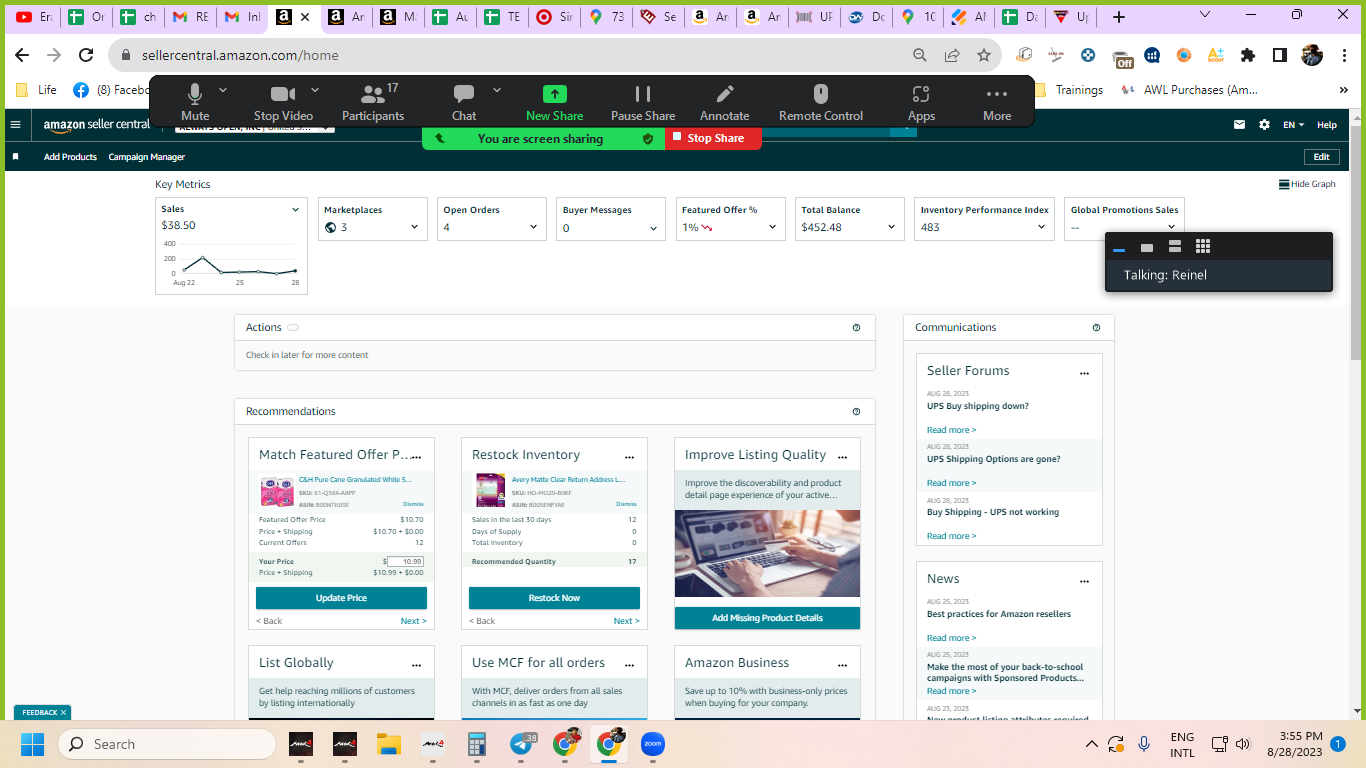1366x768 pixels.
Task: Toggle the Chrome side panel
Action: (x=1280, y=56)
